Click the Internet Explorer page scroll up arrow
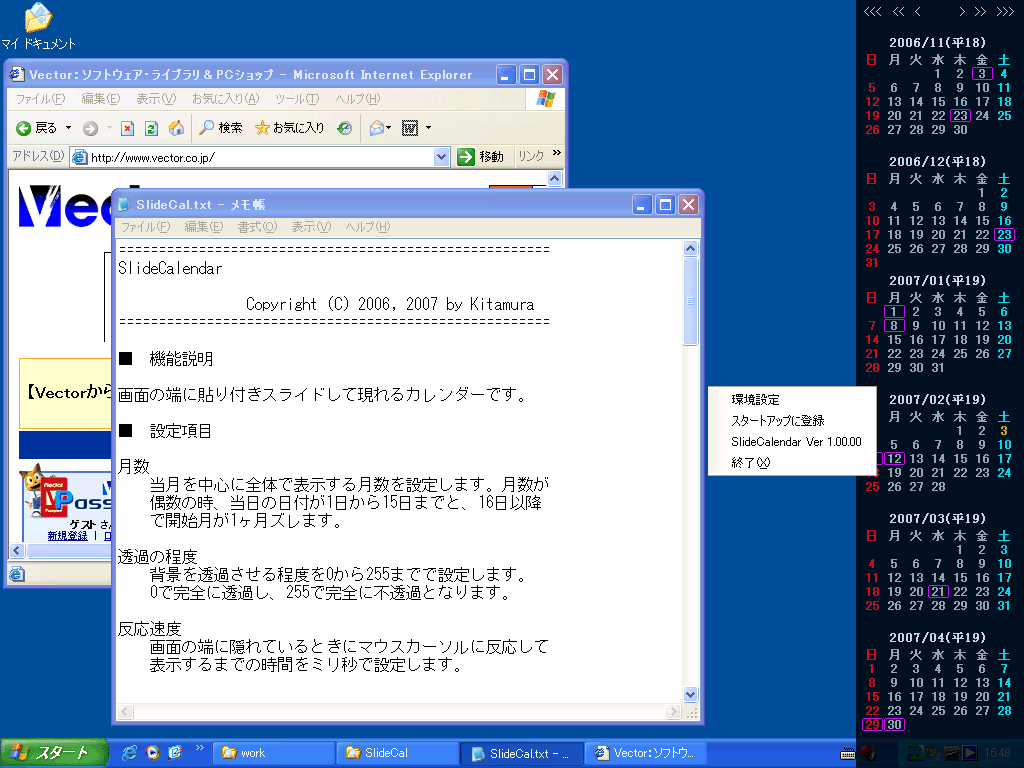1024x768 pixels. pos(554,178)
